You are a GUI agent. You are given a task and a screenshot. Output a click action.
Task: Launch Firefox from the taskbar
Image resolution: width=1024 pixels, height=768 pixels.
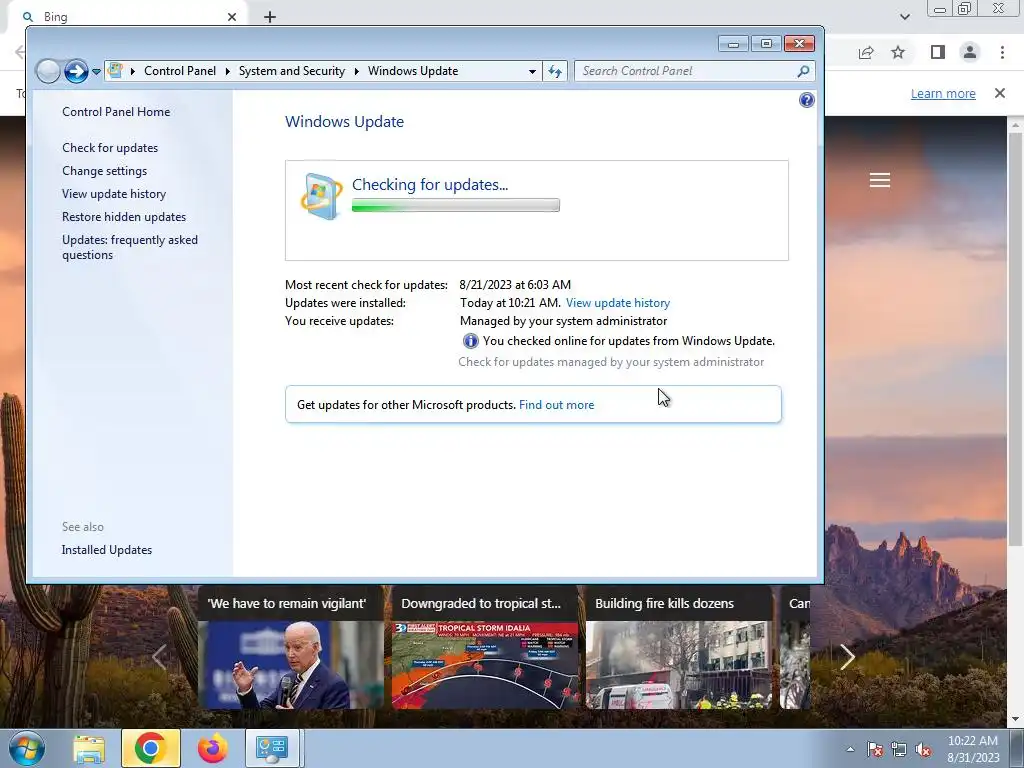pos(212,748)
